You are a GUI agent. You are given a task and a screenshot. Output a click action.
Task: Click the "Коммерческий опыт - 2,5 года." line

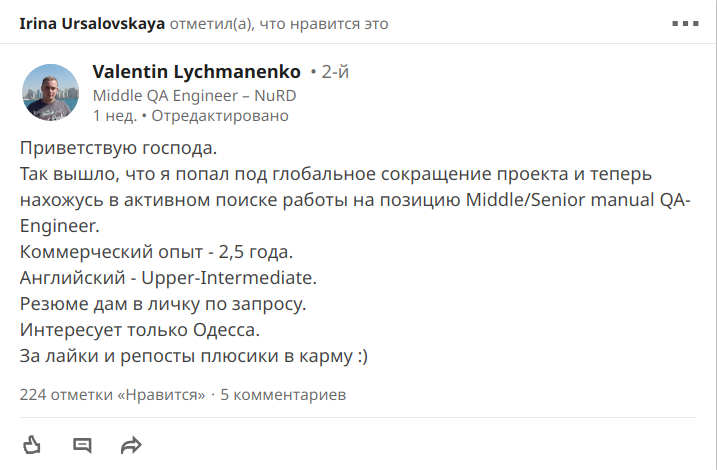pos(157,250)
